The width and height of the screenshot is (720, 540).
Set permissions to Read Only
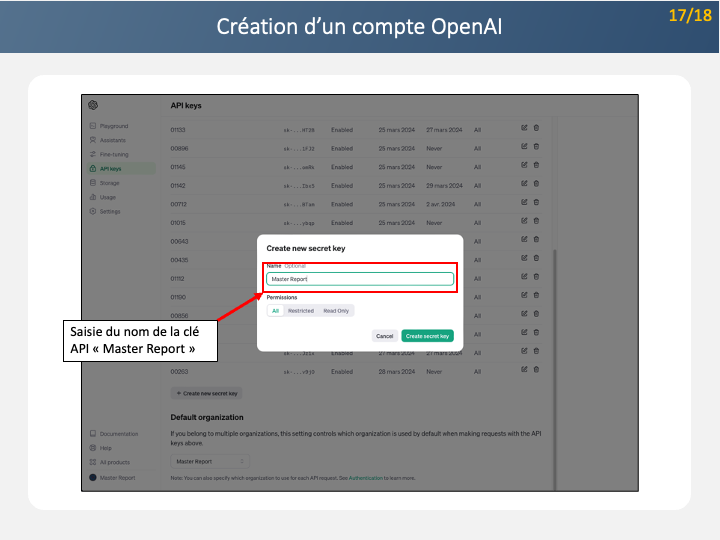336,311
